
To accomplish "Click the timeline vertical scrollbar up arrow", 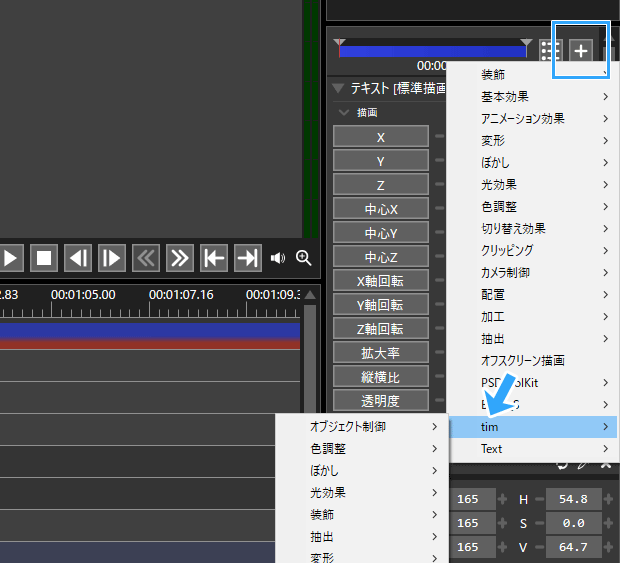I will pos(310,295).
